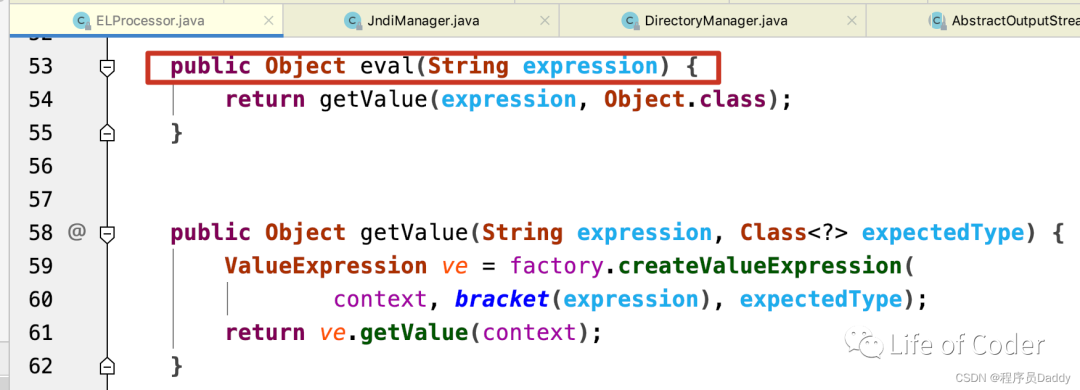Collapse the eval method at line 53

click(107, 67)
